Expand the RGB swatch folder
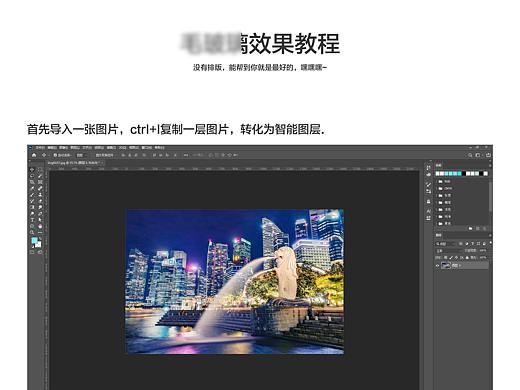 click(437, 182)
